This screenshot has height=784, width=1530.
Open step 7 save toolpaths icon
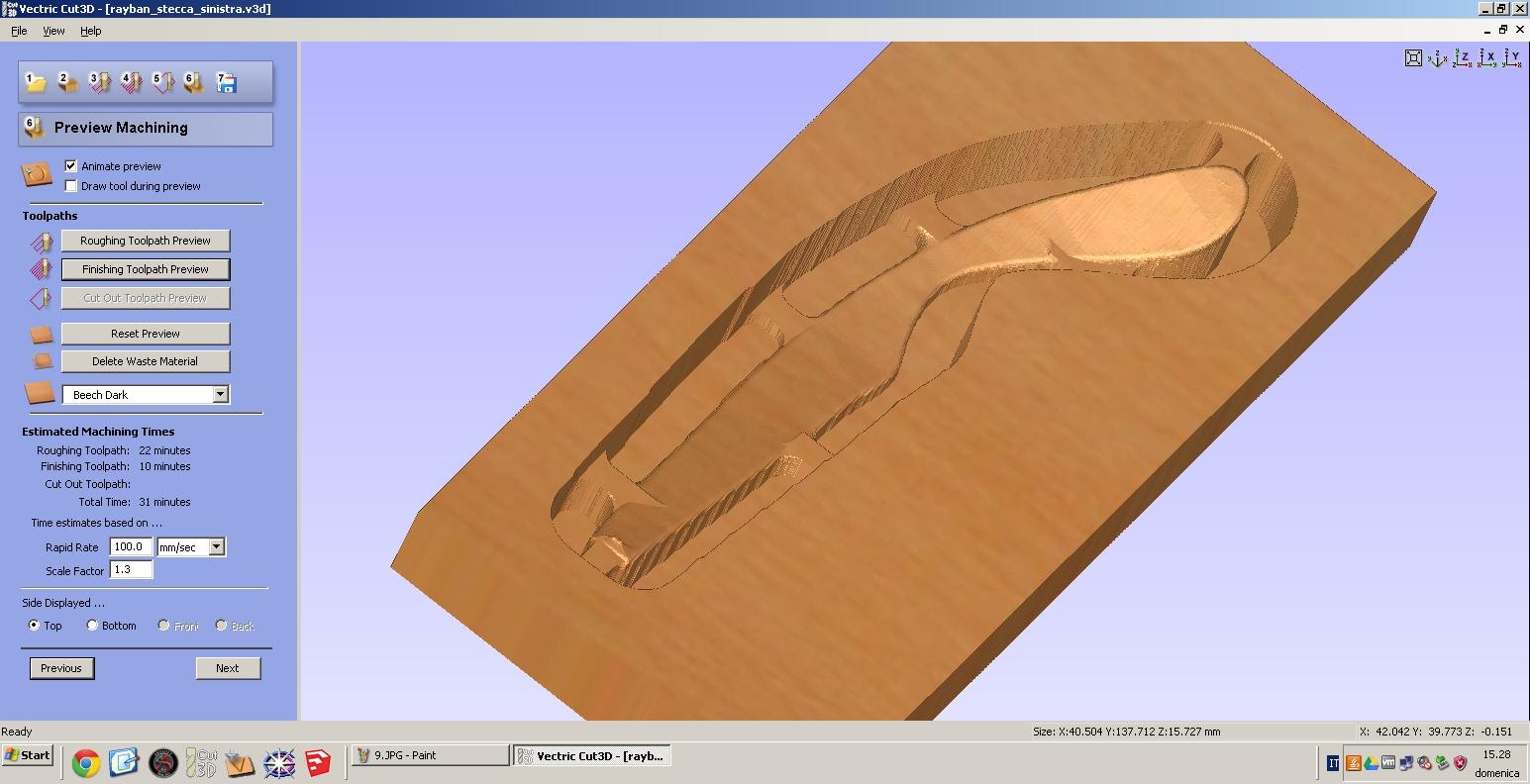point(226,83)
